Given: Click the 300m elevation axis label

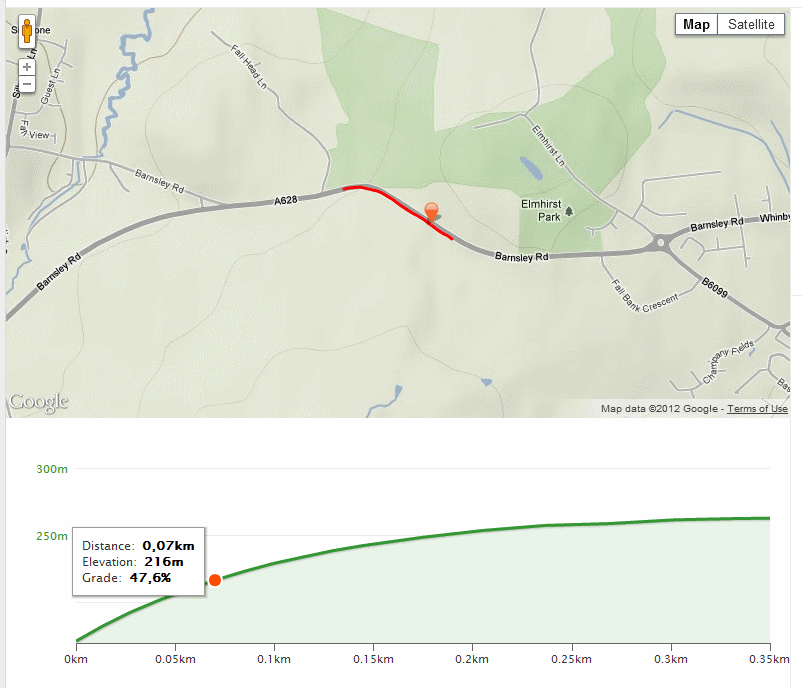Looking at the screenshot, I should 52,469.
